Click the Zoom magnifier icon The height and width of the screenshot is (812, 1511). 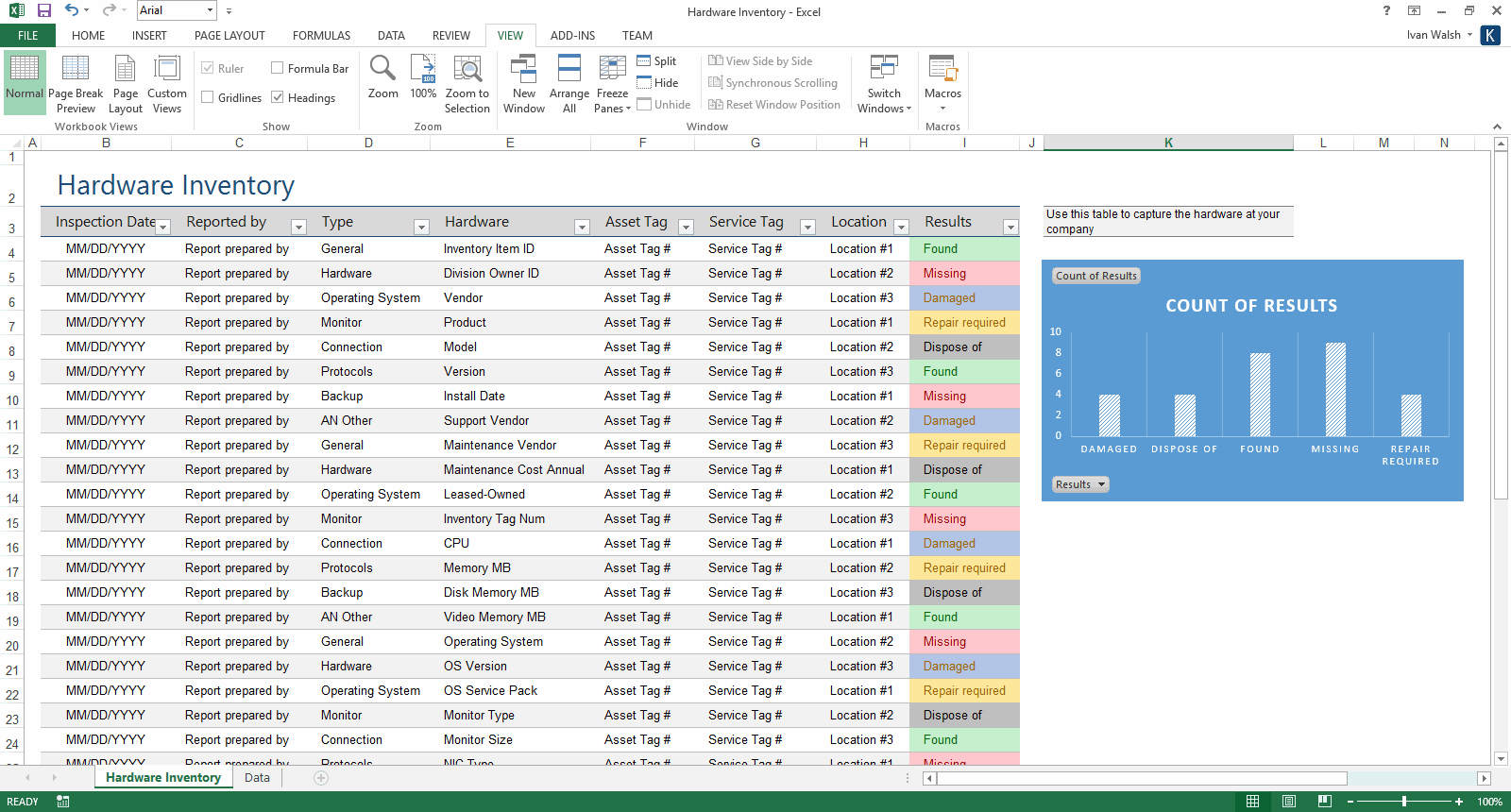coord(382,69)
